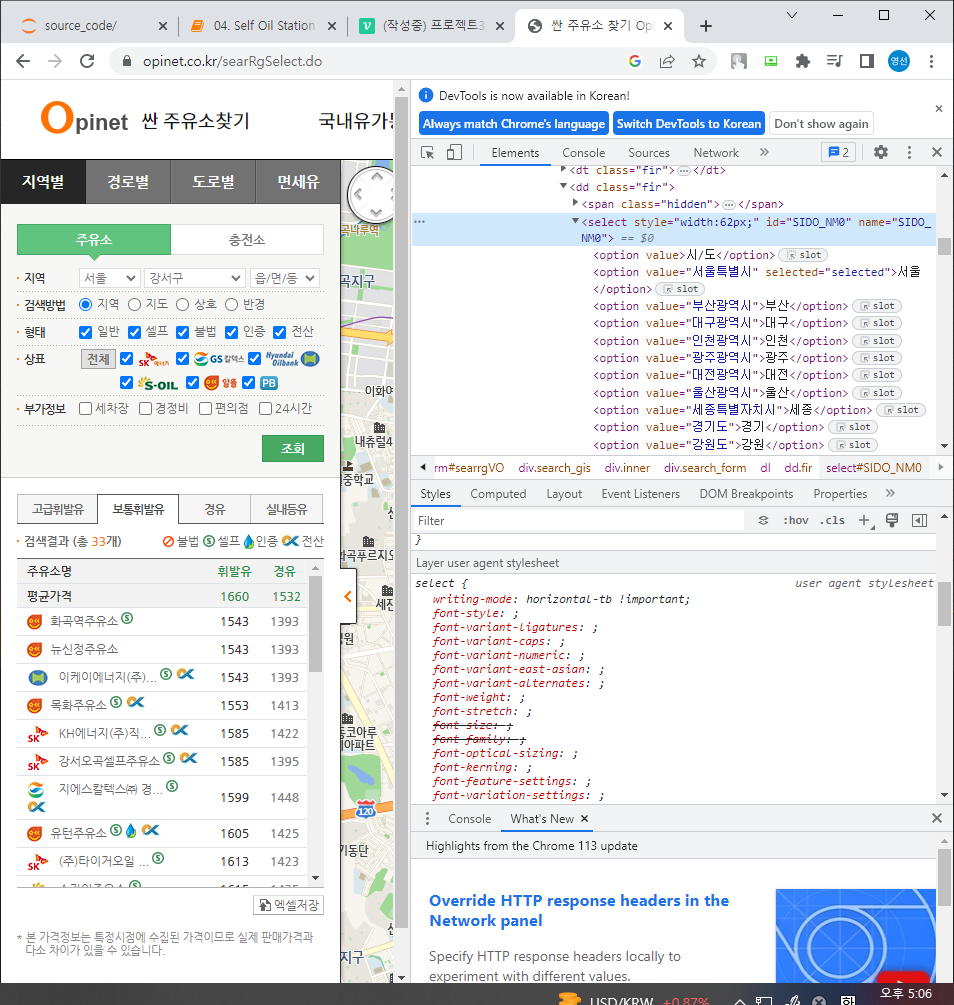The width and height of the screenshot is (954, 1005).
Task: Open the drawer three-dot menu beside Console
Action: coord(428,818)
